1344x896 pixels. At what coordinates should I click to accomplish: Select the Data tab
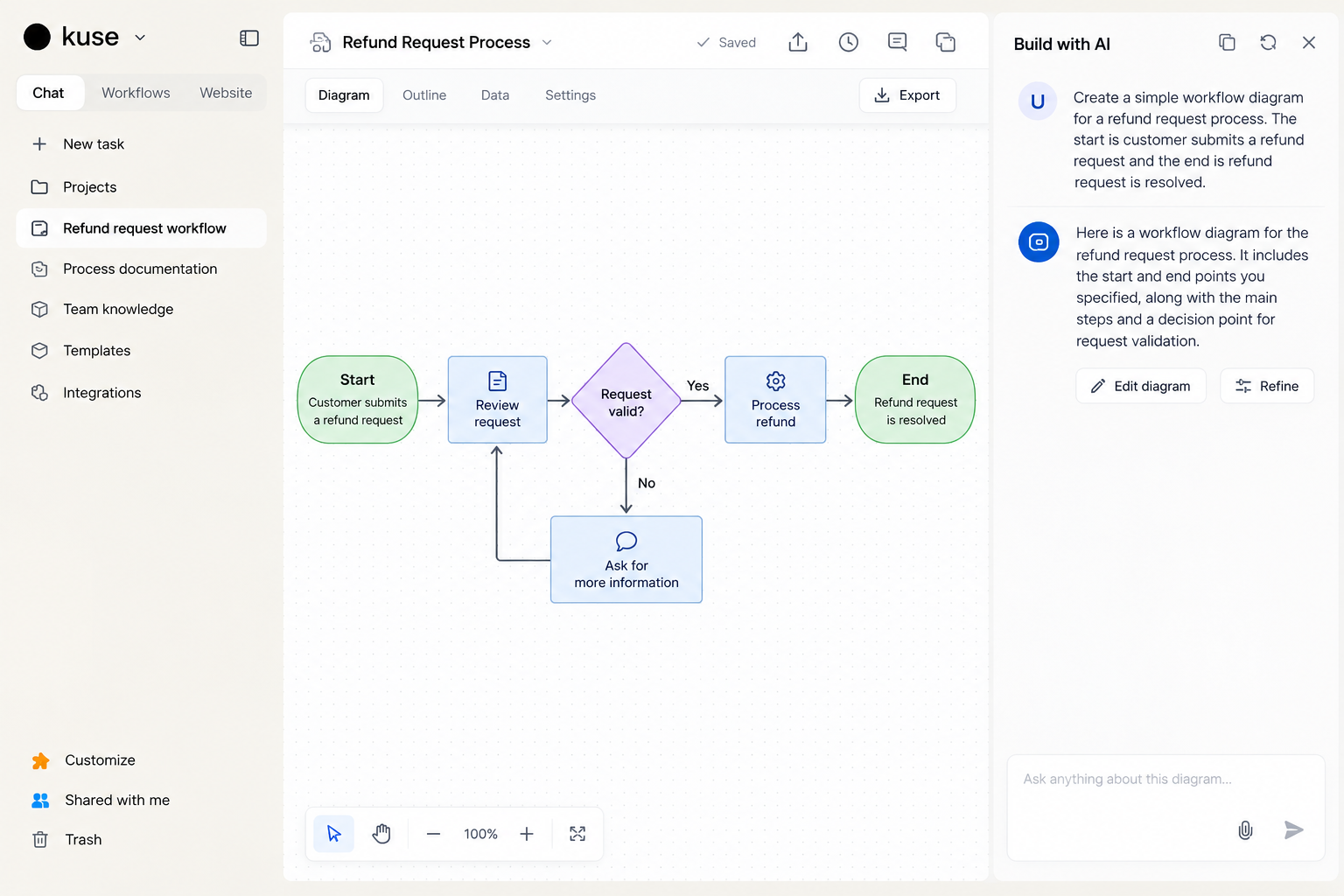pyautogui.click(x=495, y=95)
